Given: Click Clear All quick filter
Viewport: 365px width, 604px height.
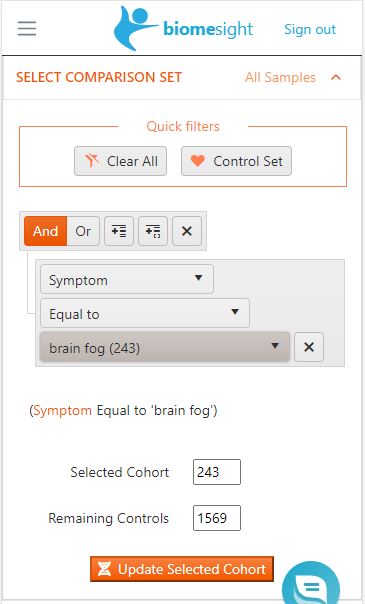Looking at the screenshot, I should pos(121,161).
